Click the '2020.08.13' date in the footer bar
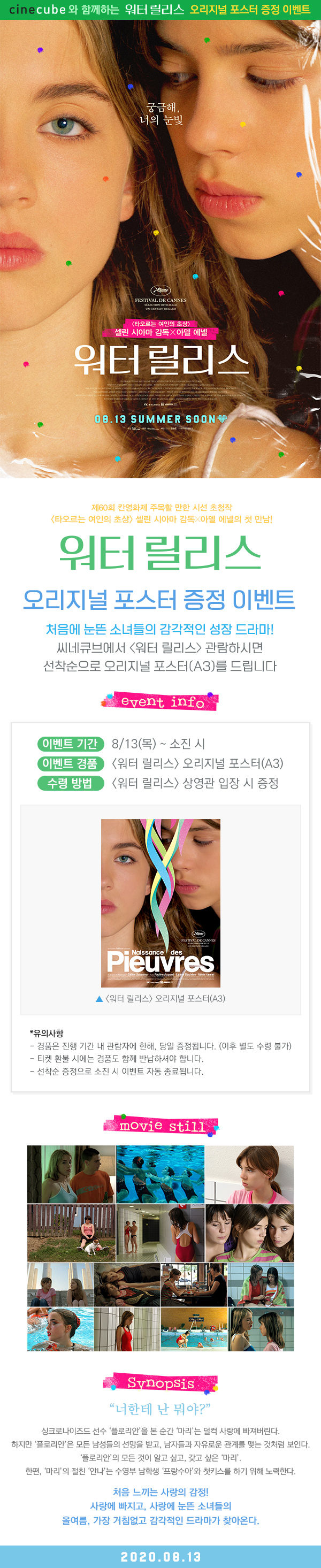 pyautogui.click(x=161, y=1556)
